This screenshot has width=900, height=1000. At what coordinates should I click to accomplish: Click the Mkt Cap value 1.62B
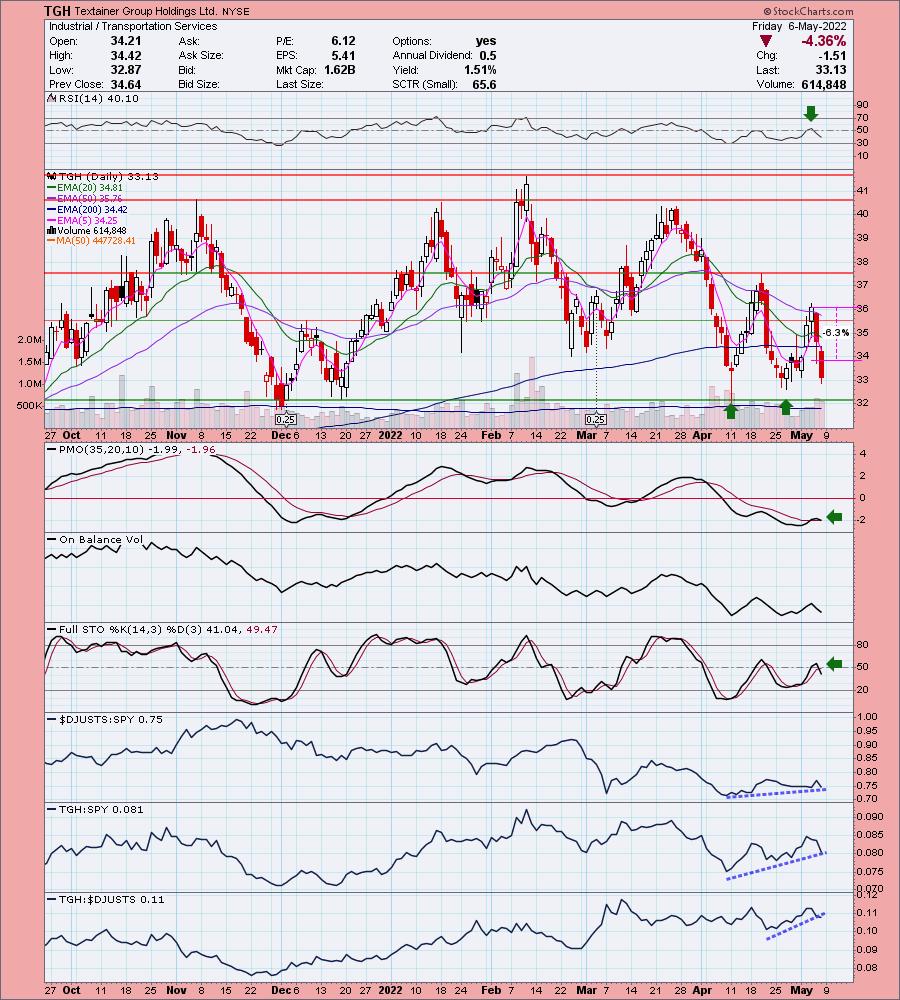pyautogui.click(x=339, y=70)
